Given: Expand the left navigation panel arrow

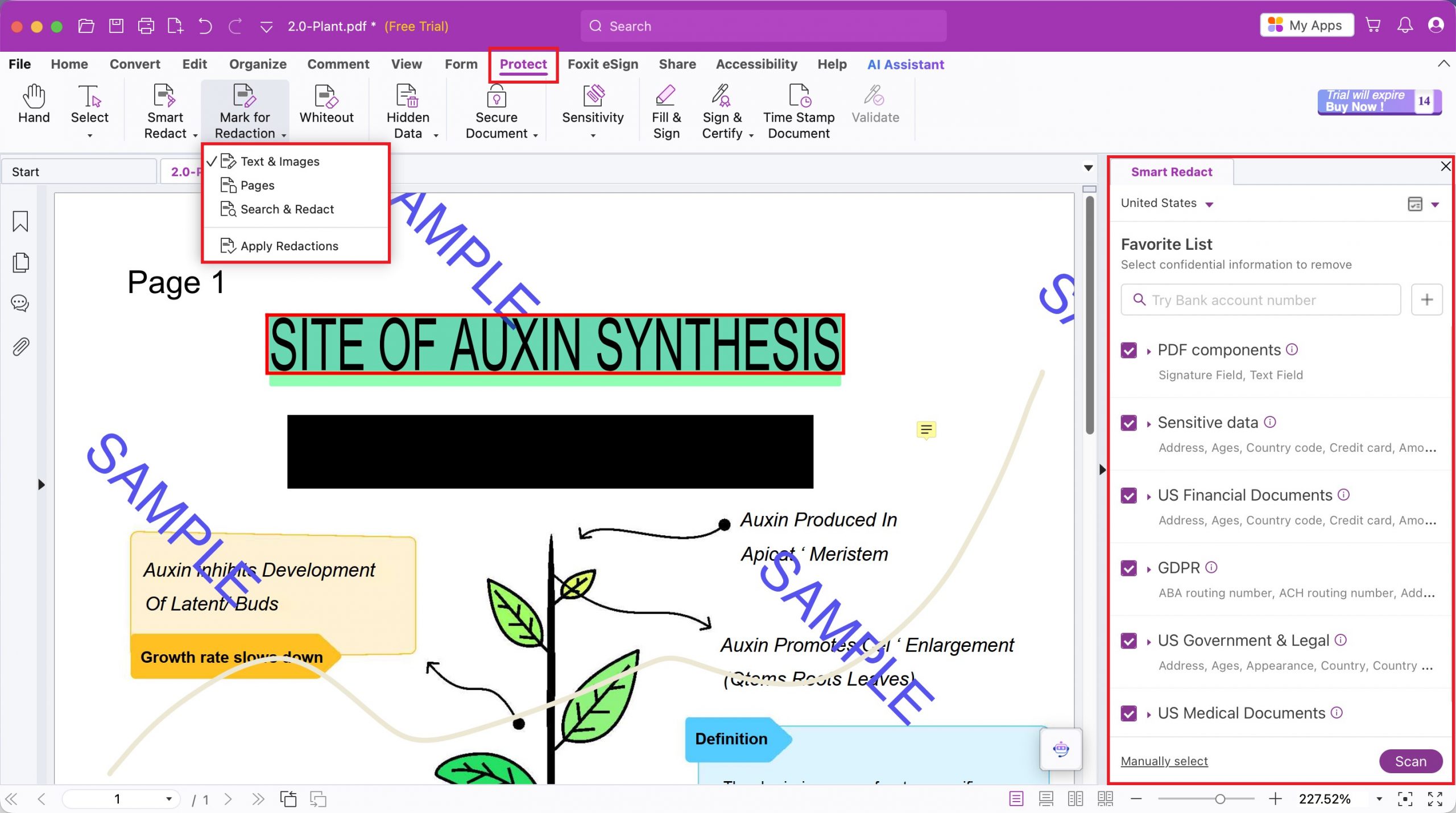Looking at the screenshot, I should pos(41,485).
